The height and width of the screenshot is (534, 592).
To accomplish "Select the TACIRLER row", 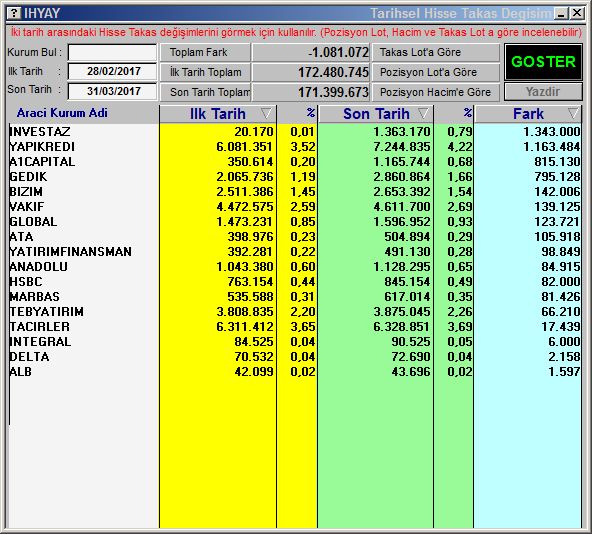I will tap(295, 326).
